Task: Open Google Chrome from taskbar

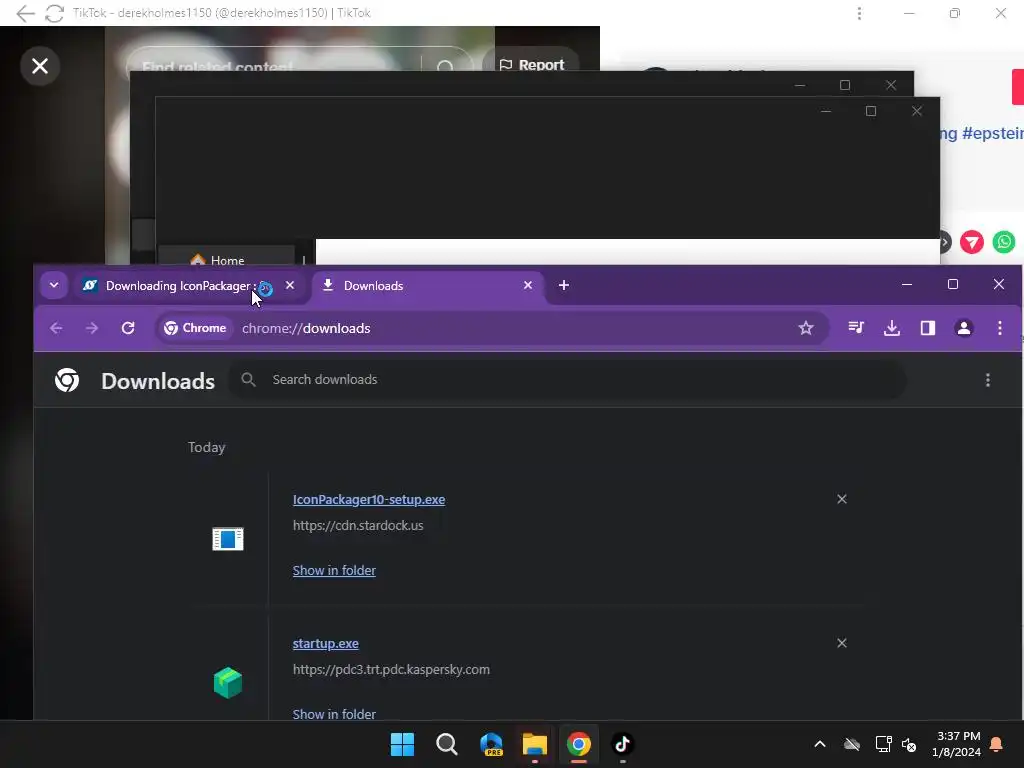Action: (579, 744)
